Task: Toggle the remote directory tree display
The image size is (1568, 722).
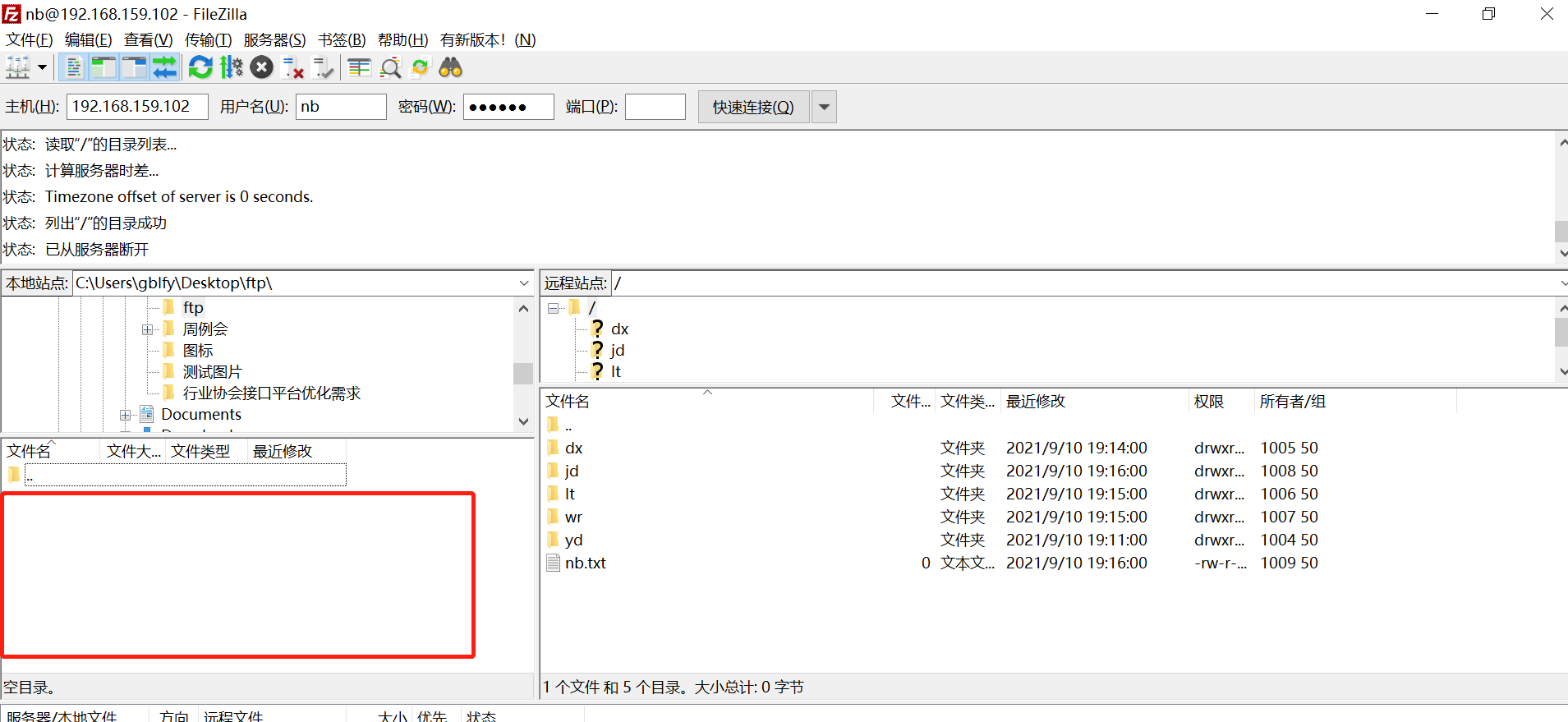Action: coord(134,67)
